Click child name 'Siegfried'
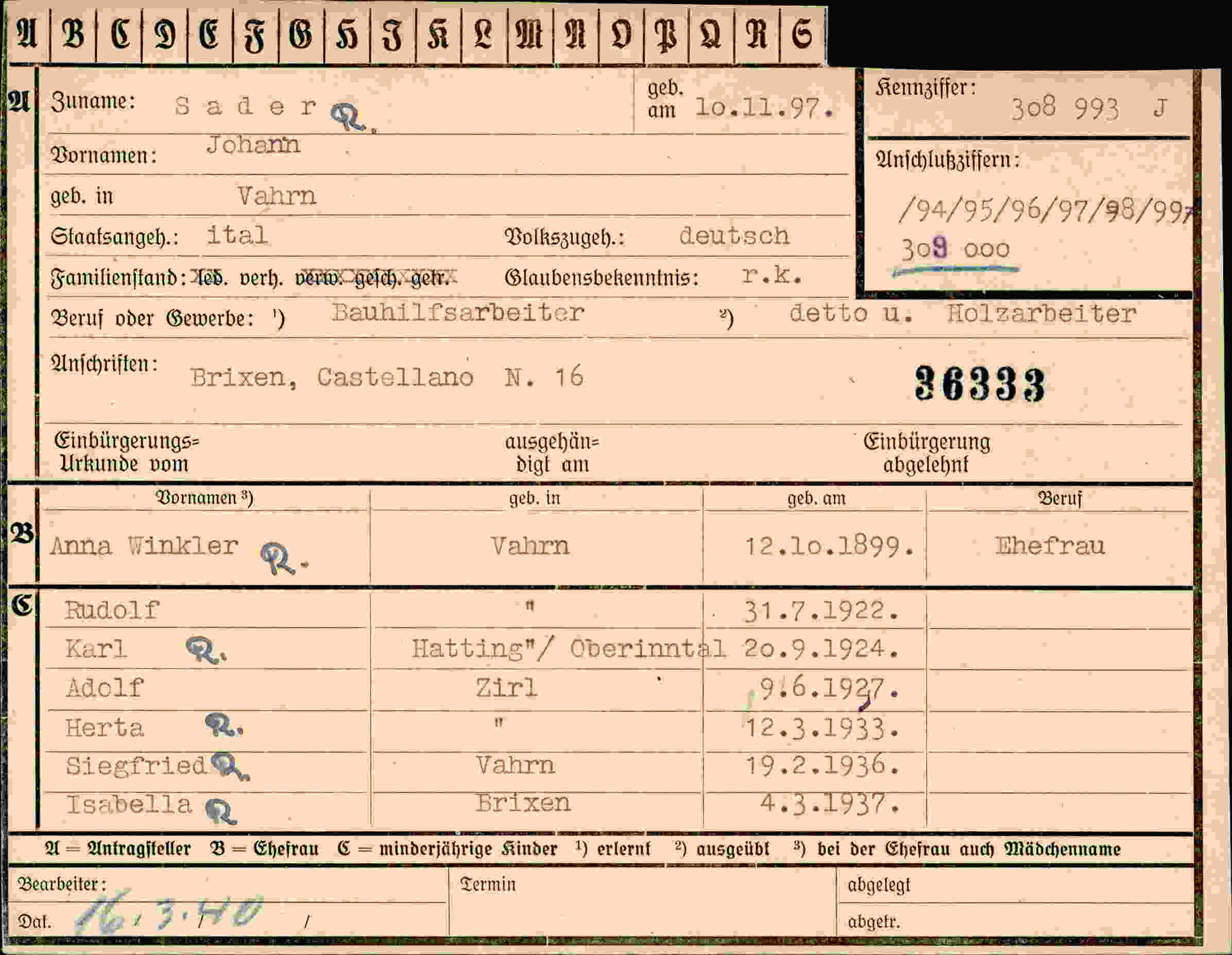Screen dimensions: 1232x955 [136, 766]
